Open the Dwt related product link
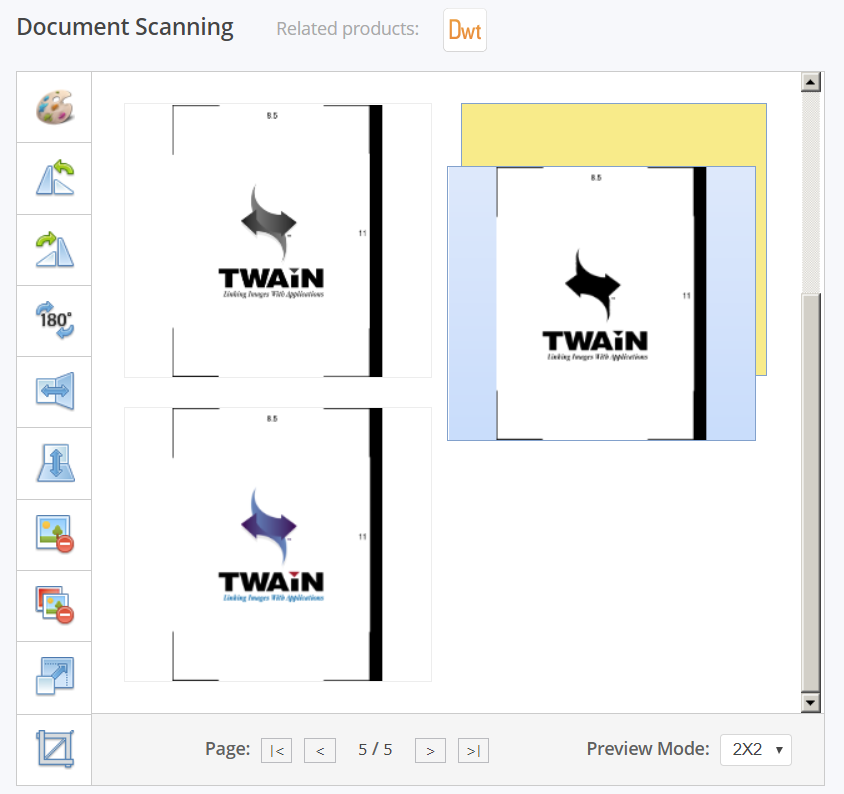The width and height of the screenshot is (844, 794). pyautogui.click(x=465, y=30)
